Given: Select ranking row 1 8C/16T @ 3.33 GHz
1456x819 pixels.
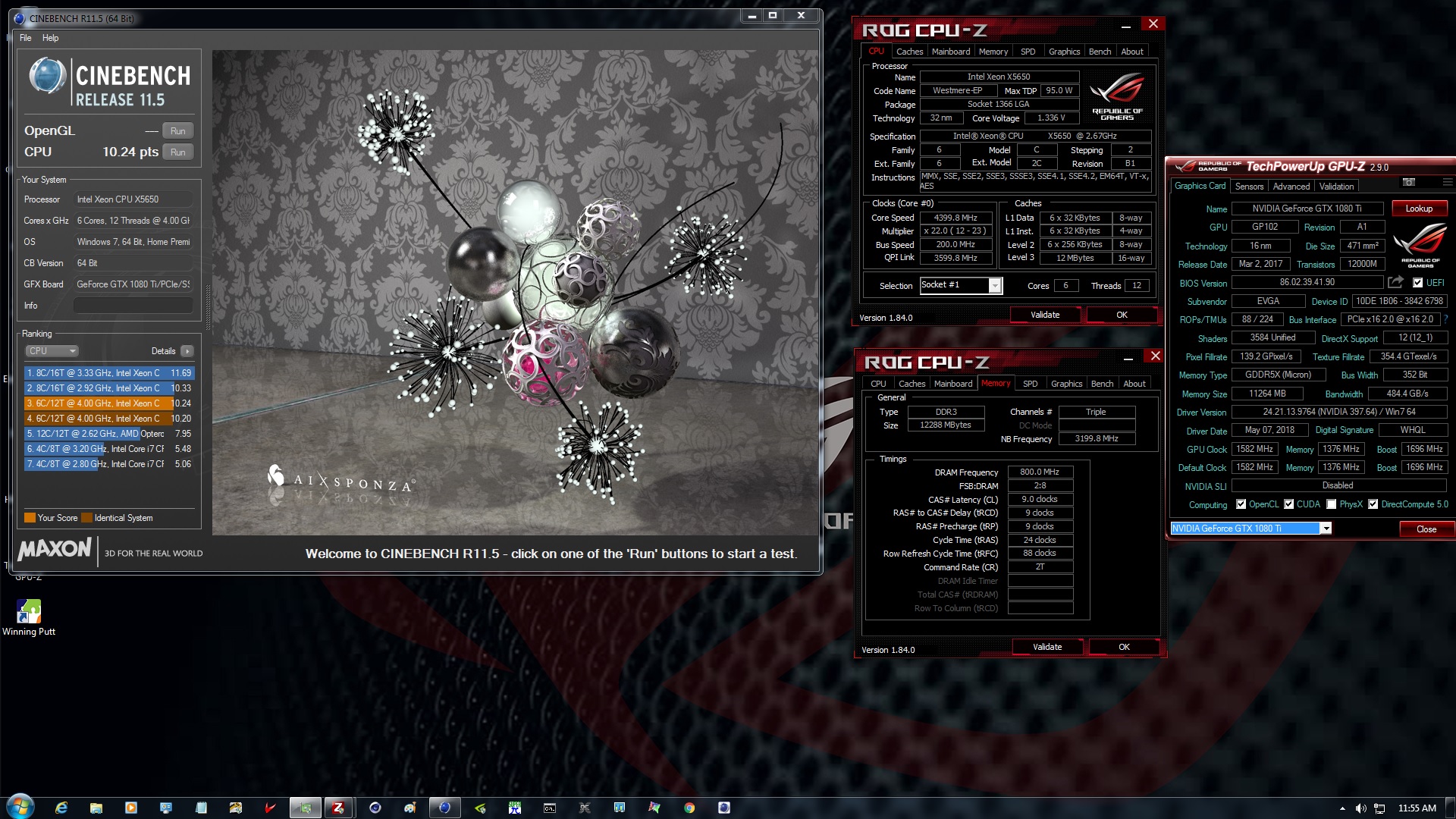Looking at the screenshot, I should click(109, 373).
